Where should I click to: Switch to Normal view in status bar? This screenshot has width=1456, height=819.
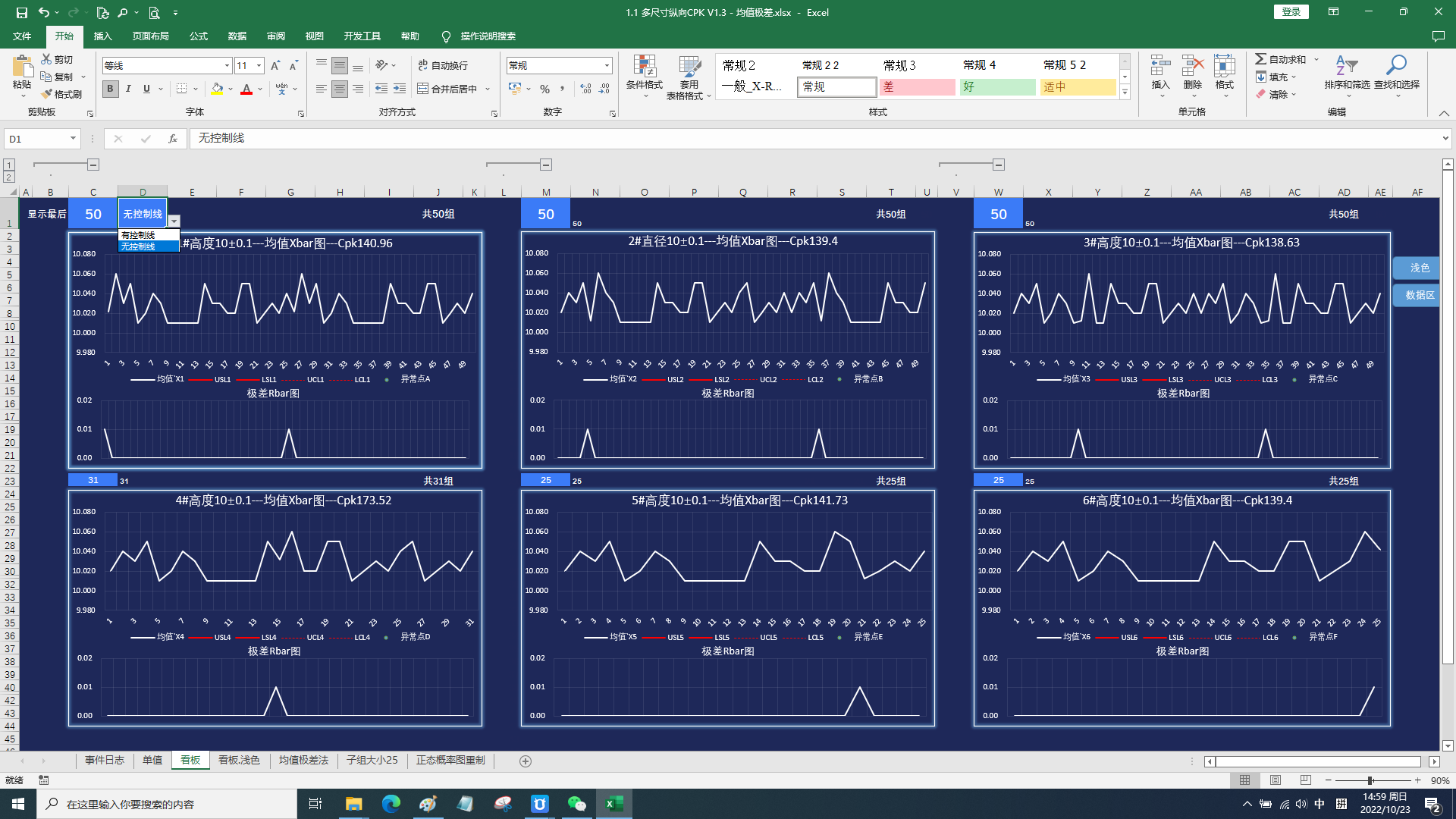pyautogui.click(x=1244, y=780)
